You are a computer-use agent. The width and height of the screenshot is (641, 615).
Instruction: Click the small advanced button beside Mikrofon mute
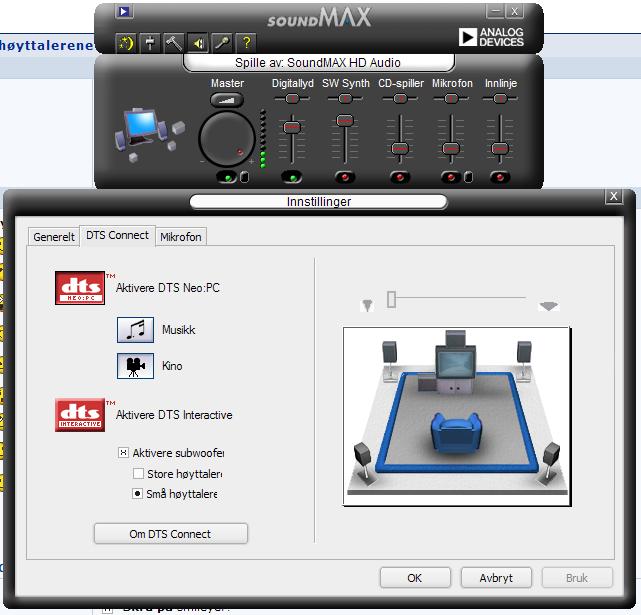tap(468, 177)
